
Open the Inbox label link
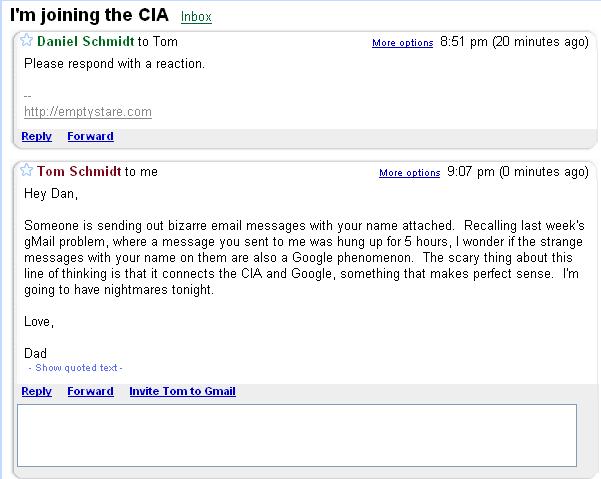196,17
